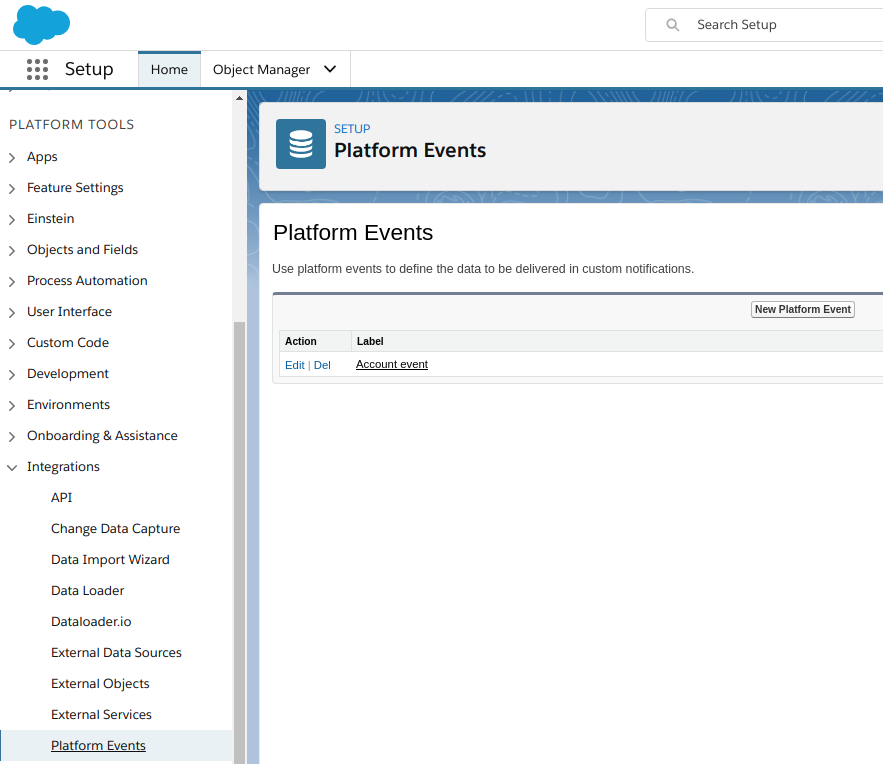Viewport: 883px width, 764px height.
Task: Open the App Launcher waffle icon
Action: pyautogui.click(x=37, y=69)
